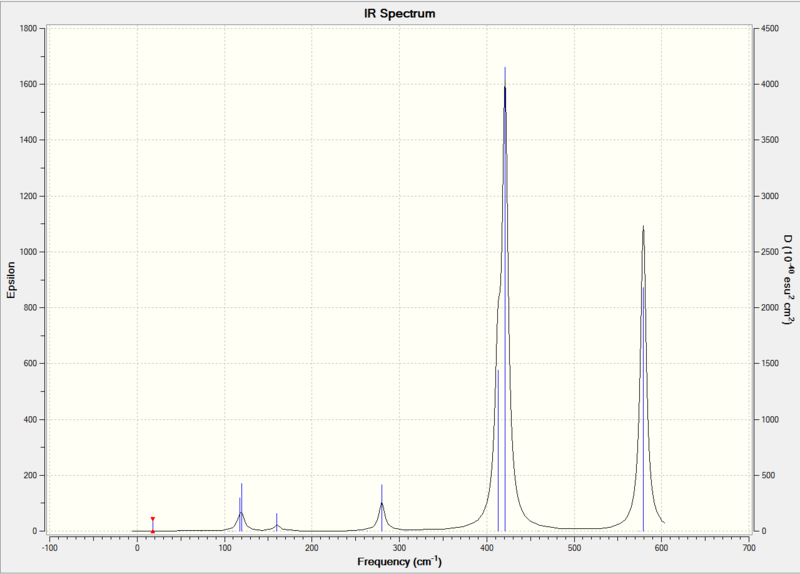Select the "Frequency (cm-1)" axis label
This screenshot has height=574, width=800.
pyautogui.click(x=399, y=561)
